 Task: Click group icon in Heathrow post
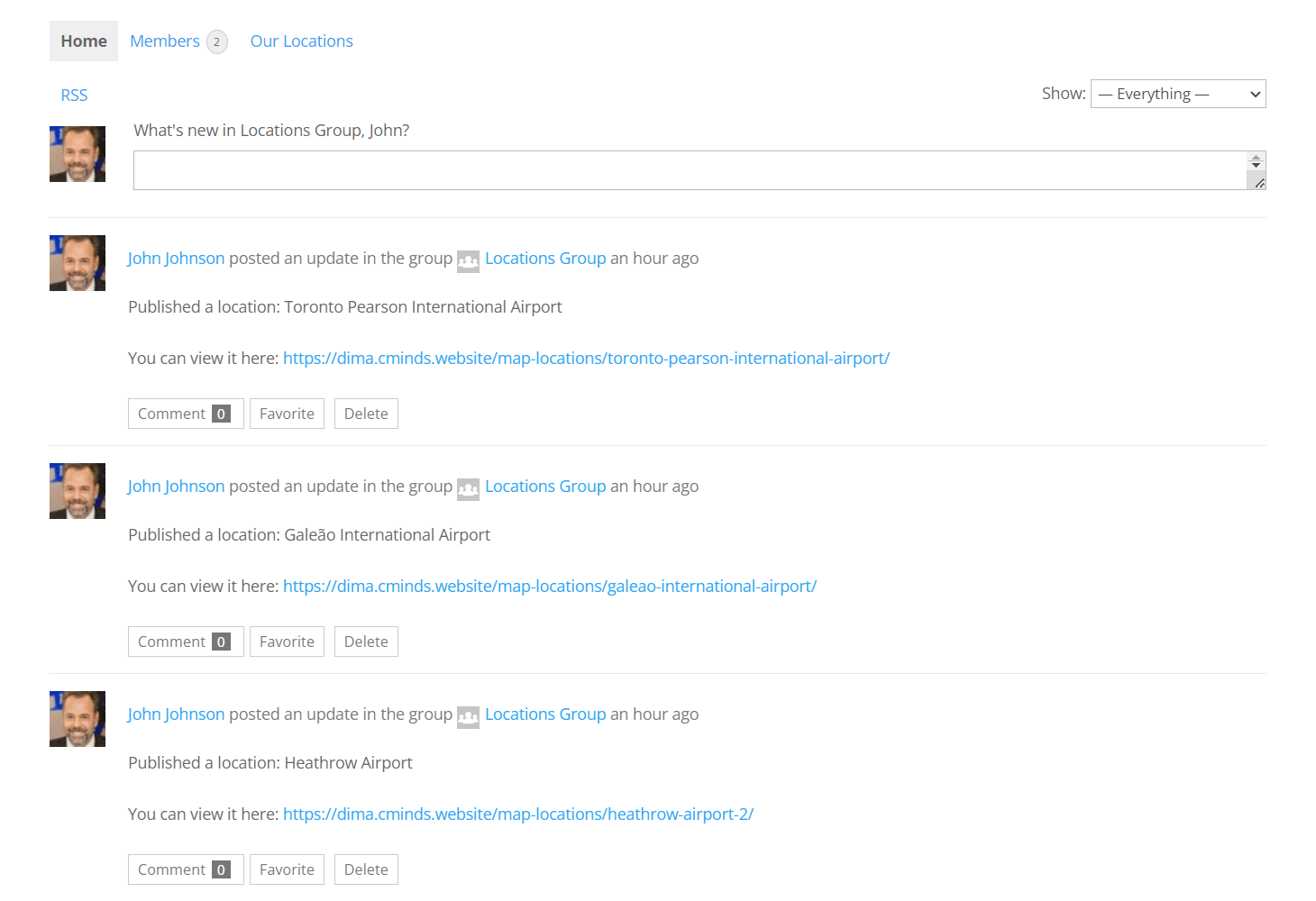468,717
